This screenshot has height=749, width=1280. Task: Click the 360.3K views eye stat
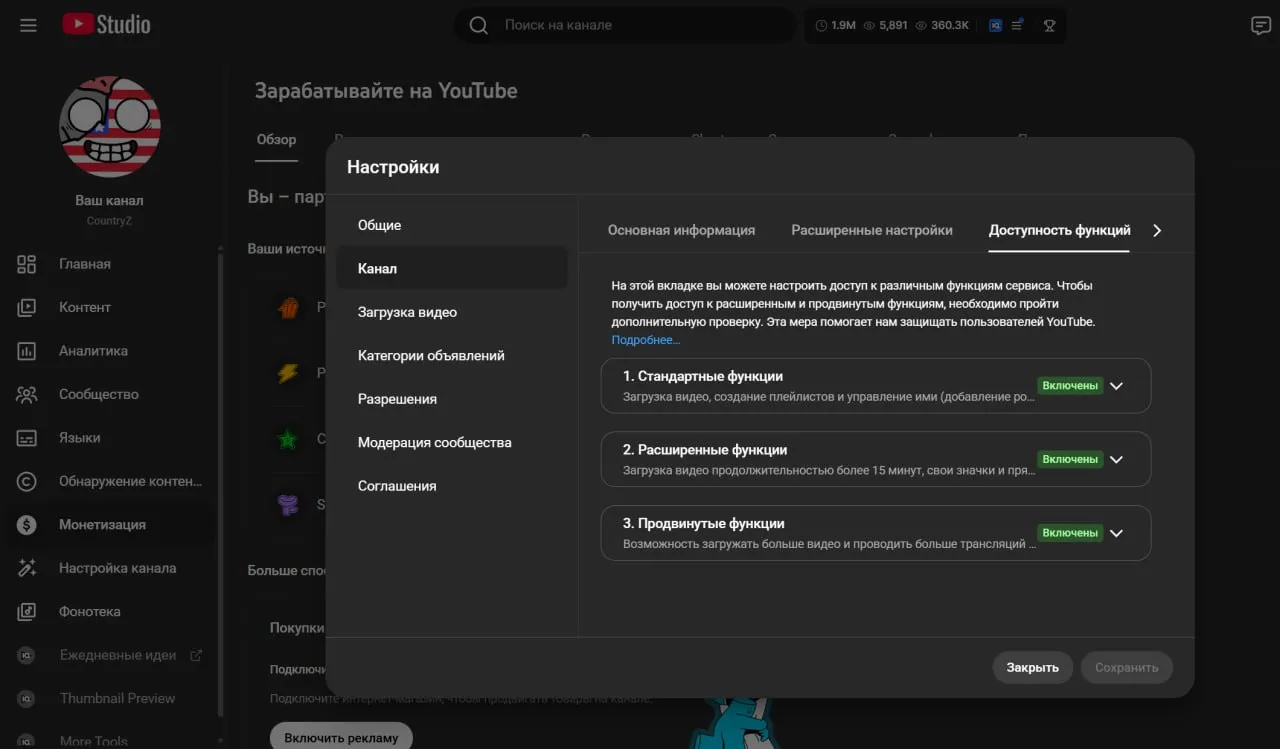pos(941,25)
